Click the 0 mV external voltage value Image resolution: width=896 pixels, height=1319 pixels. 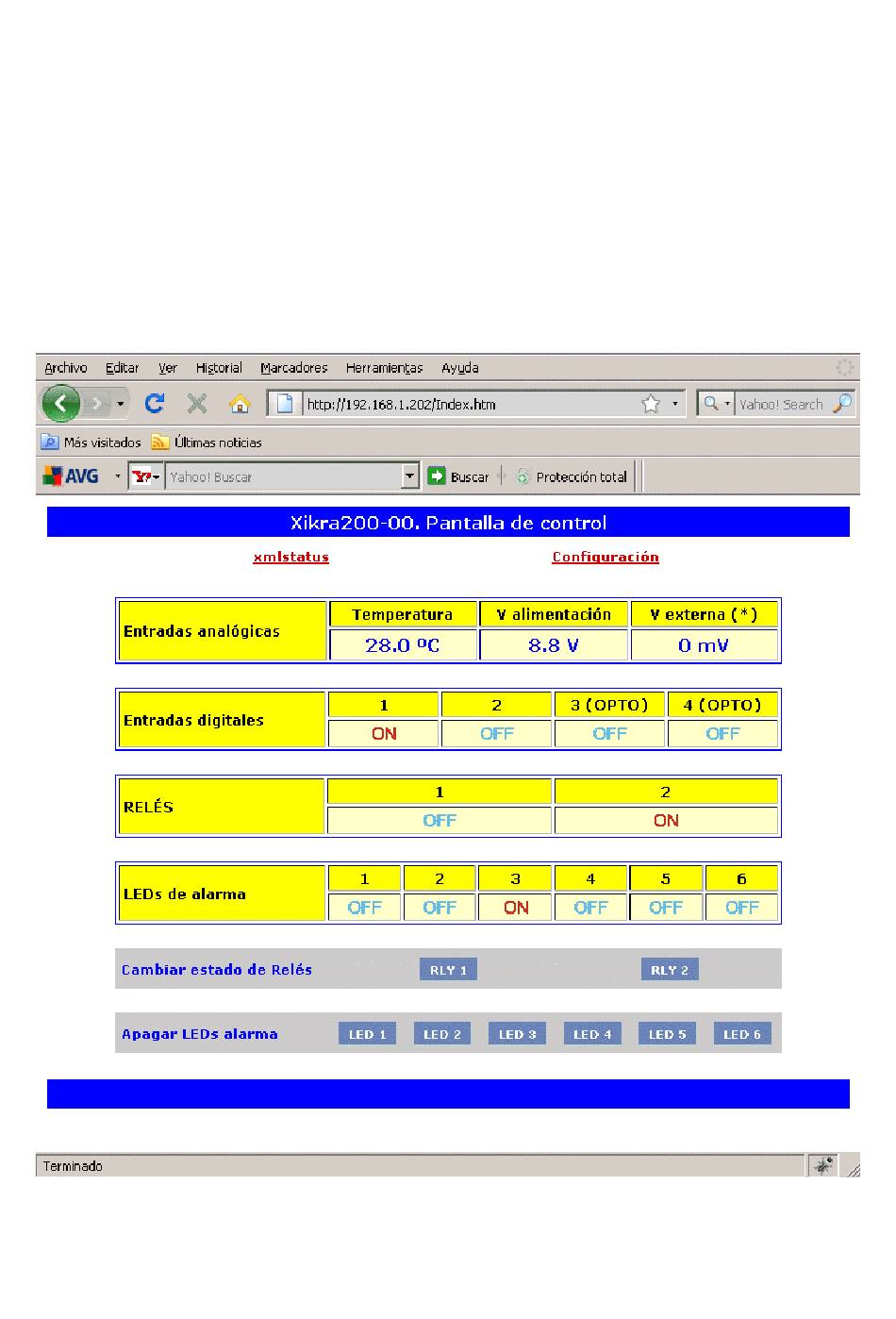705,645
